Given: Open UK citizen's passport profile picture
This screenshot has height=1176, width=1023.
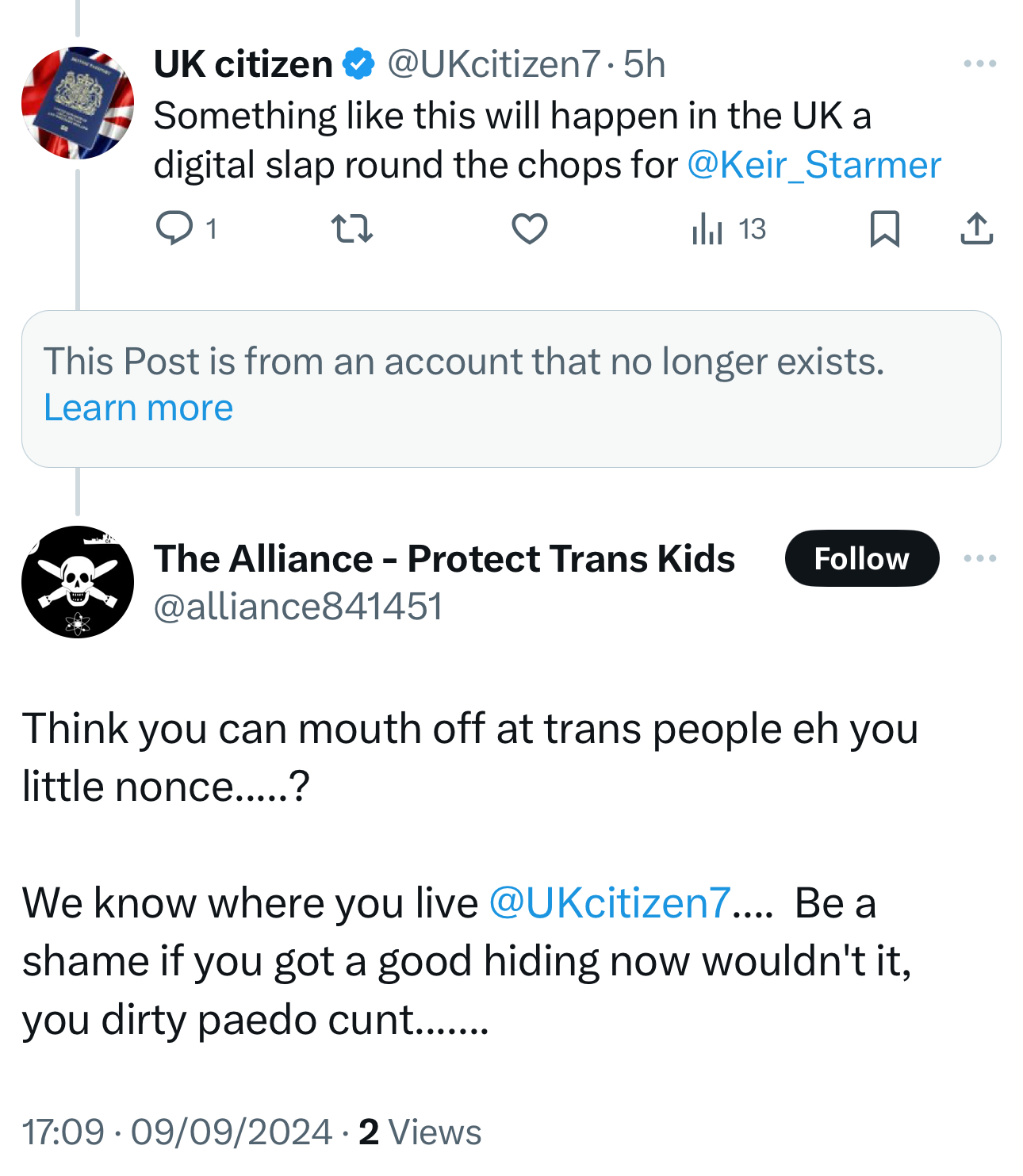Looking at the screenshot, I should pyautogui.click(x=77, y=103).
